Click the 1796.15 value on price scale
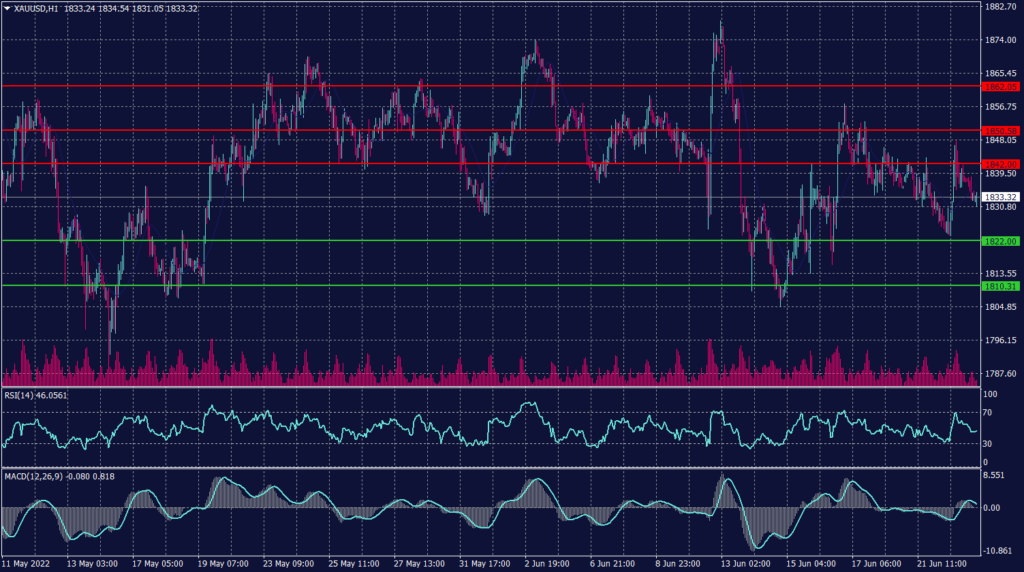Screen dimensions: 1024x572 [1002, 340]
